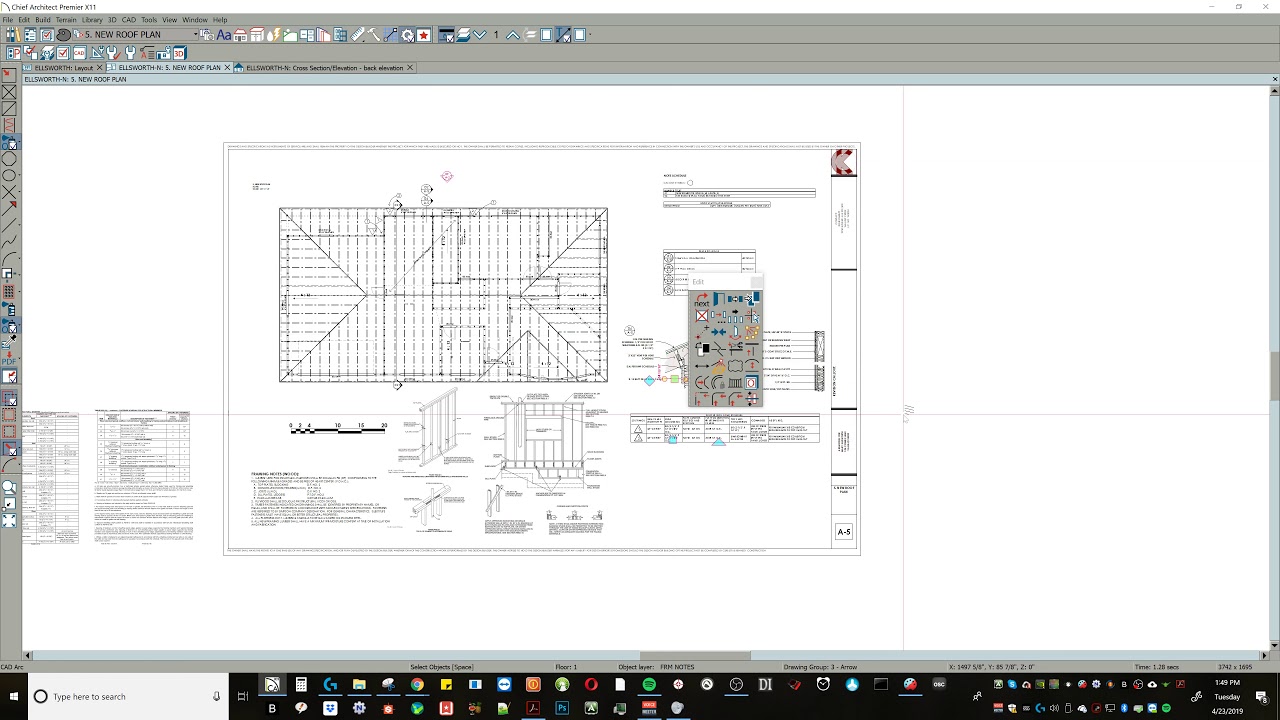Click the terrain landscape tool icon
Screen dimensions: 1280x720
click(x=290, y=35)
